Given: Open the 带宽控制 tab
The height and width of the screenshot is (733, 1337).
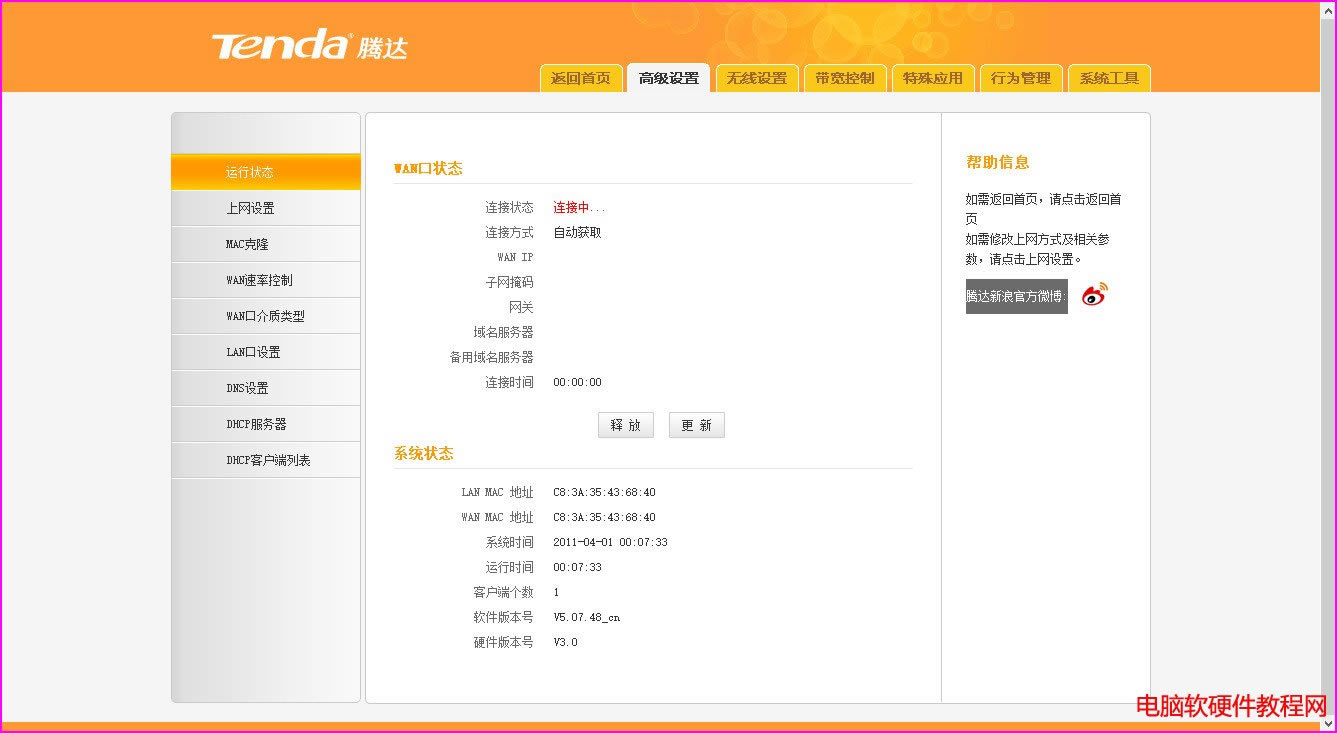Looking at the screenshot, I should 845,78.
